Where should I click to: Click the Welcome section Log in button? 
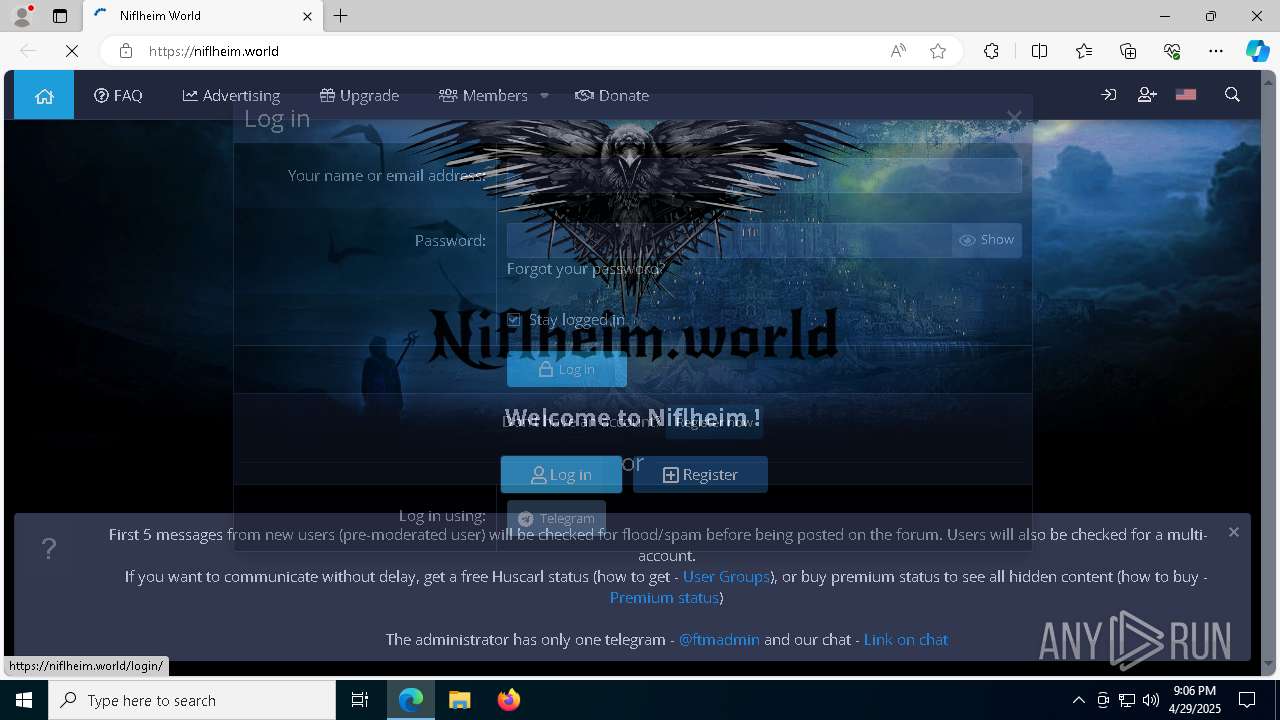coord(561,474)
